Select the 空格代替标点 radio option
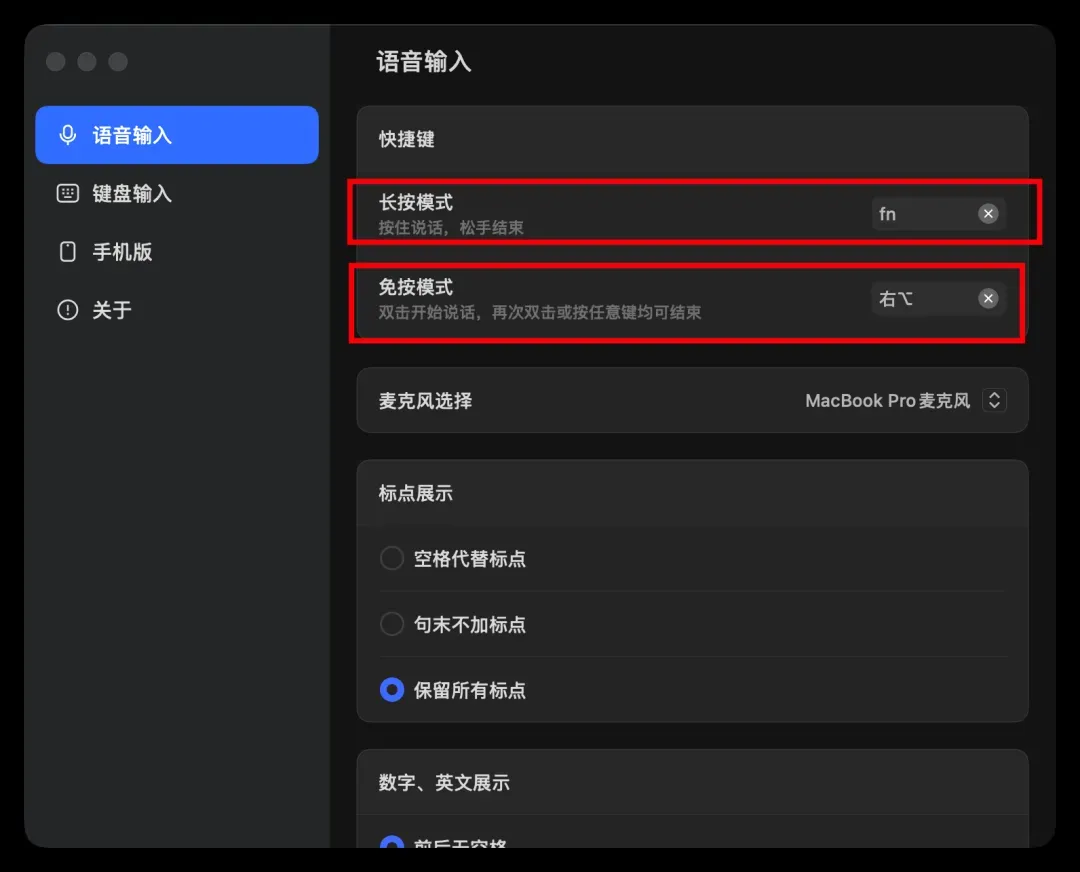 point(392,558)
